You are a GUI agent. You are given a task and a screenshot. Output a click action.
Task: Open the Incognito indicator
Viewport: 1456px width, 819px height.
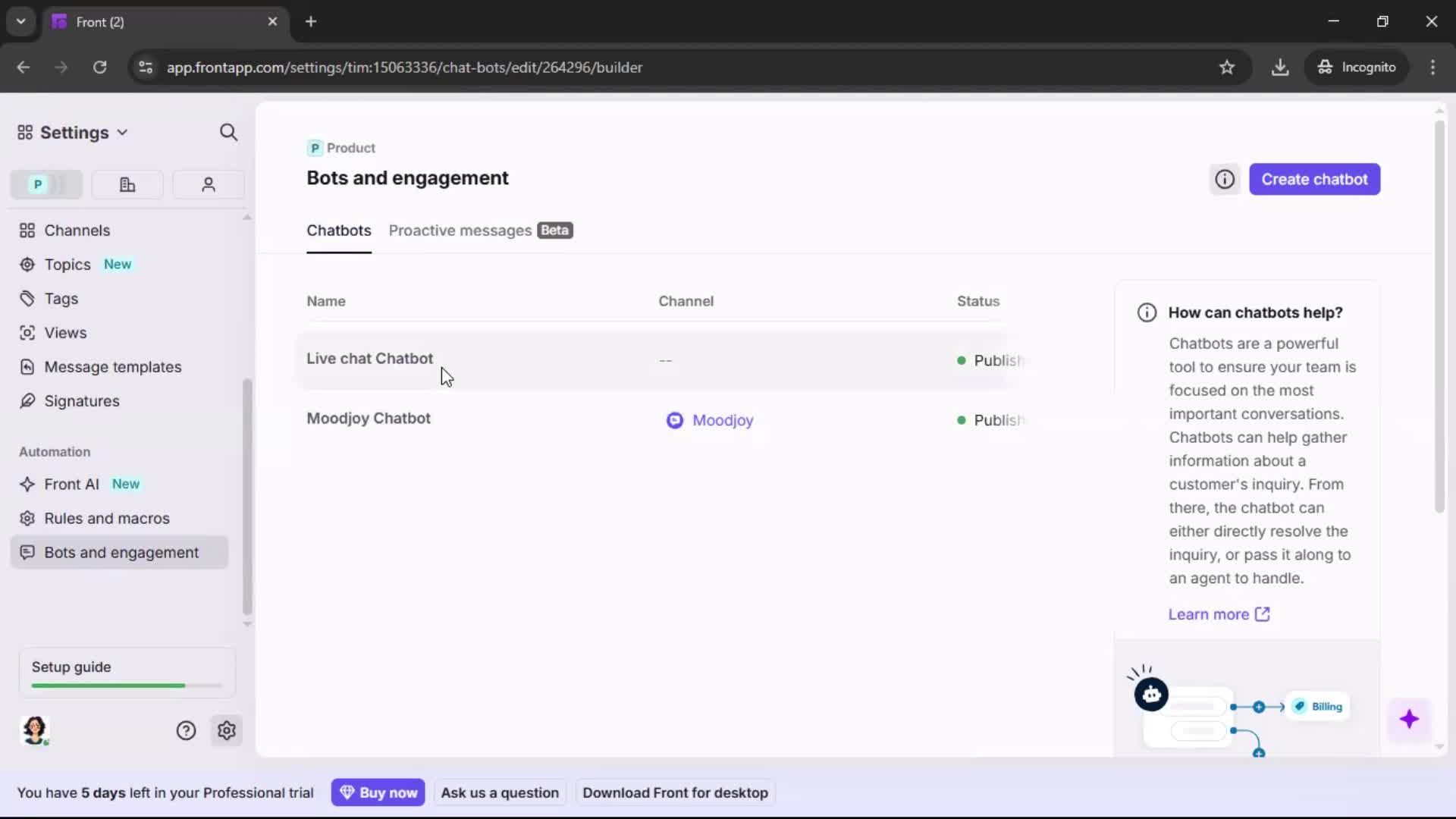coord(1357,67)
